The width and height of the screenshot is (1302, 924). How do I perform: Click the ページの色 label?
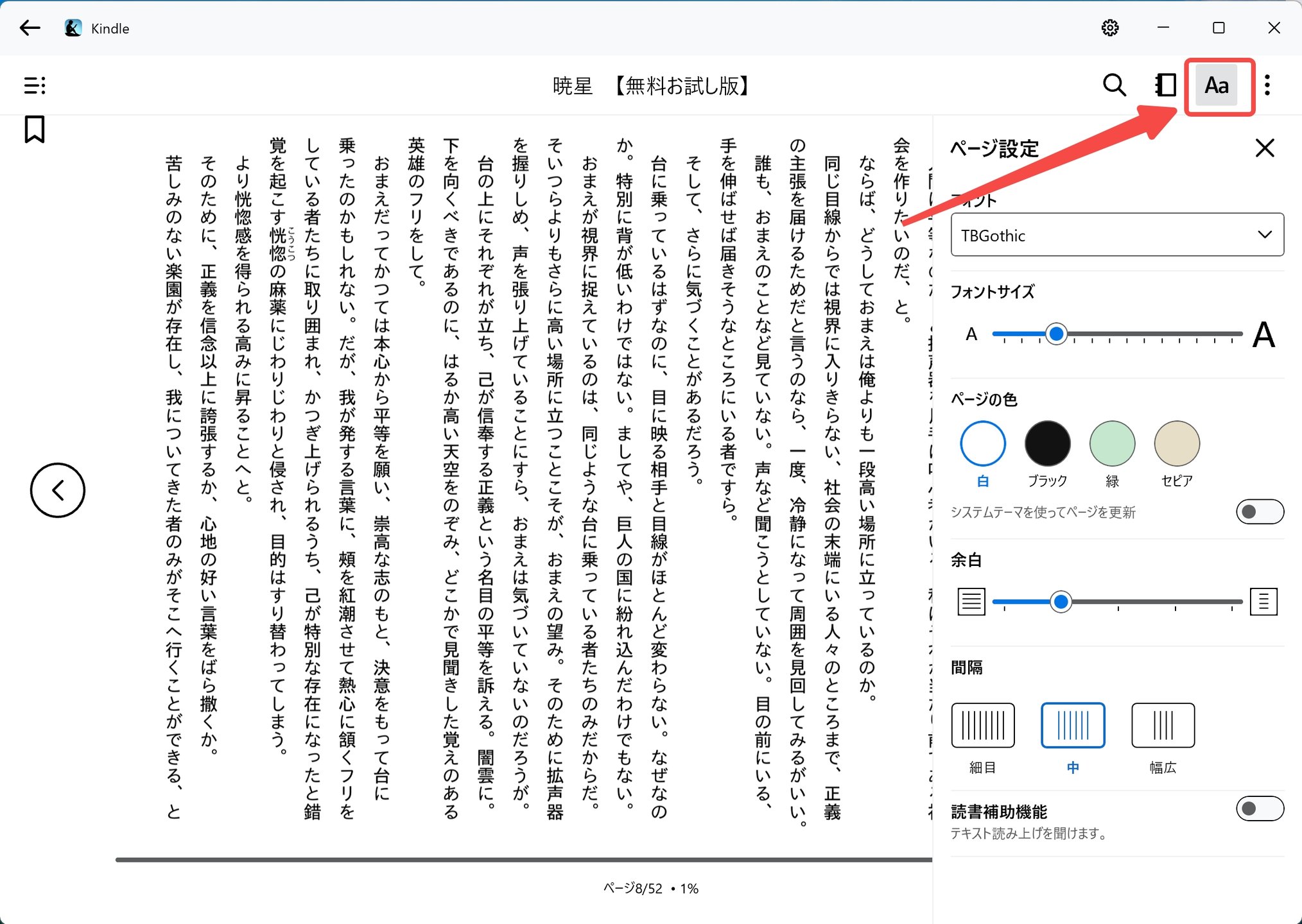pos(984,399)
